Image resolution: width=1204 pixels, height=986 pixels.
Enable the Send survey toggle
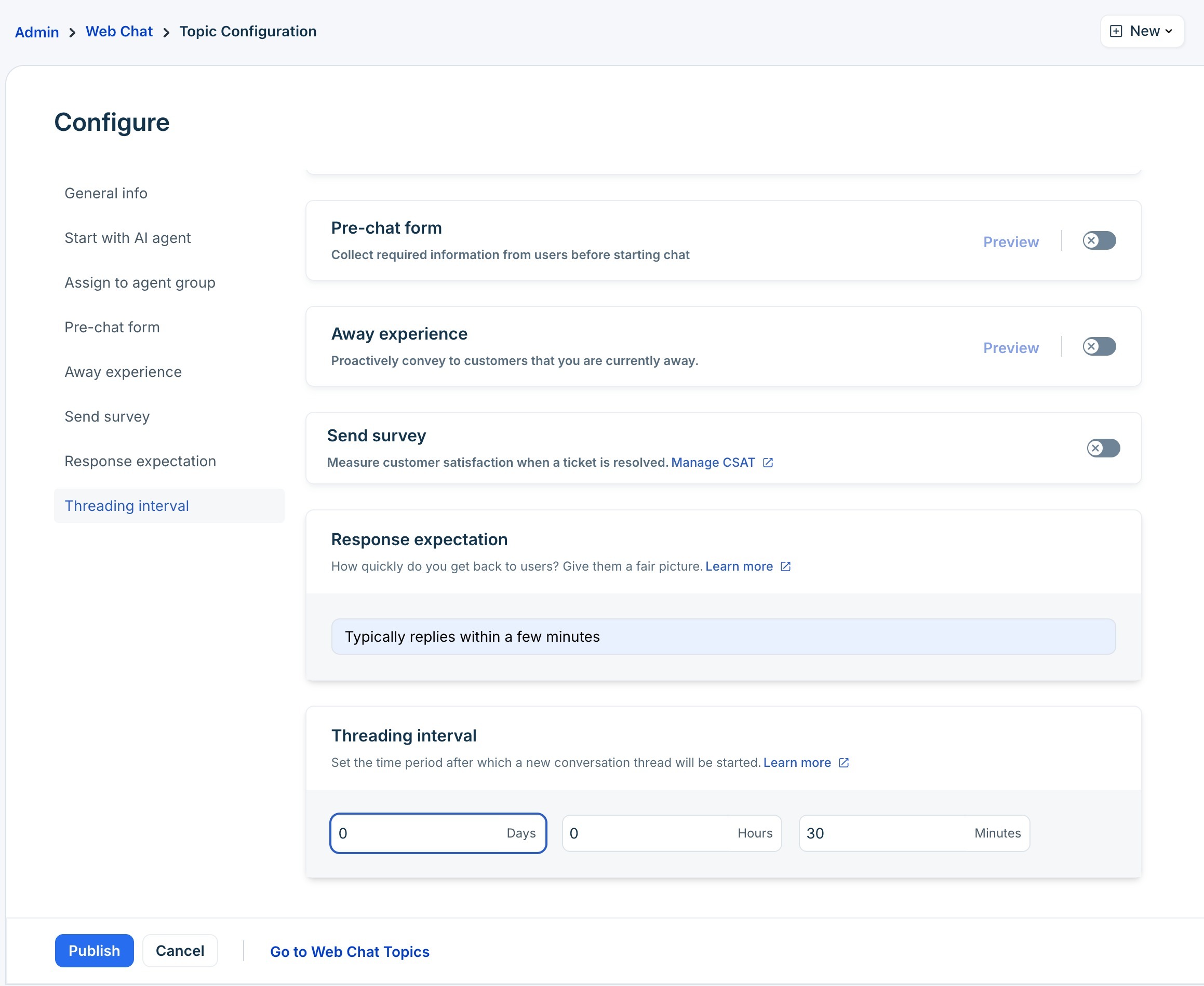[x=1103, y=448]
